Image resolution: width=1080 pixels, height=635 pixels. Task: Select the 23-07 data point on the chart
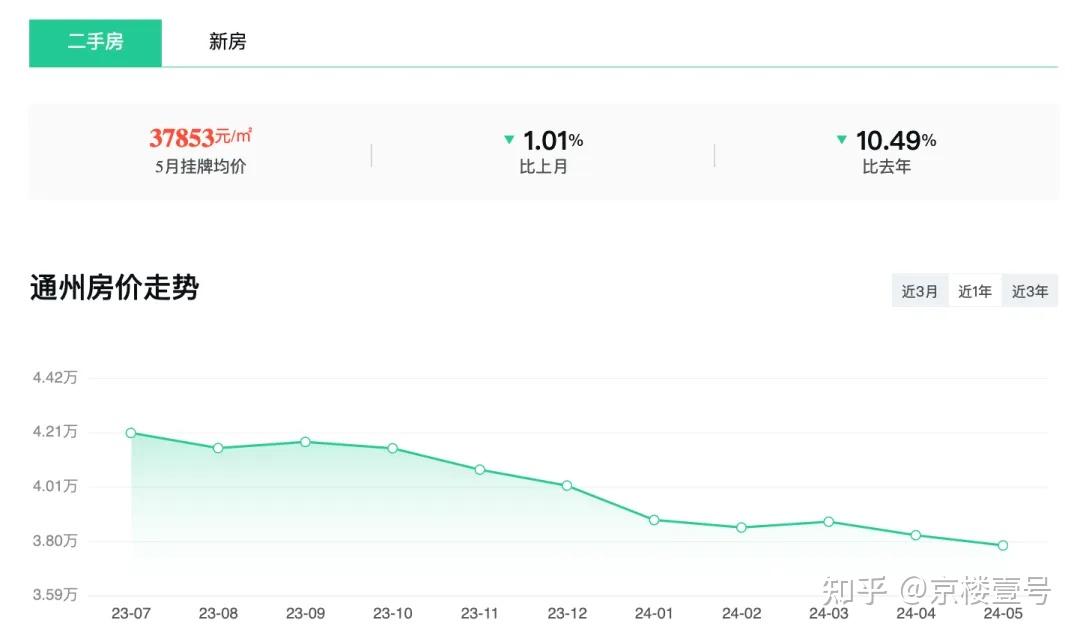click(130, 432)
